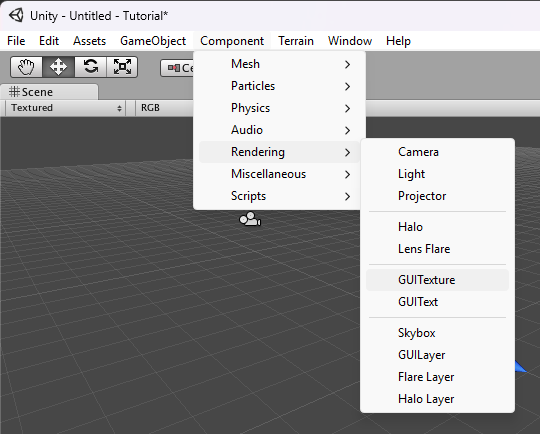This screenshot has height=434, width=540.
Task: Add a Halo component
Action: tap(437, 227)
